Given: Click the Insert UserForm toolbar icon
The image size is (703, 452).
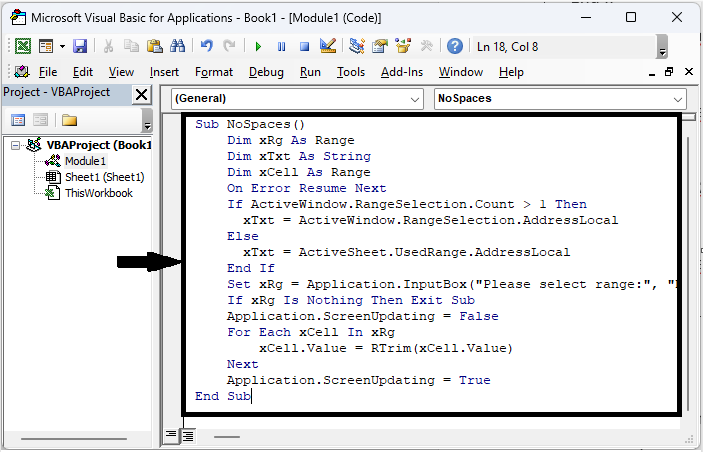Looking at the screenshot, I should coord(46,46).
